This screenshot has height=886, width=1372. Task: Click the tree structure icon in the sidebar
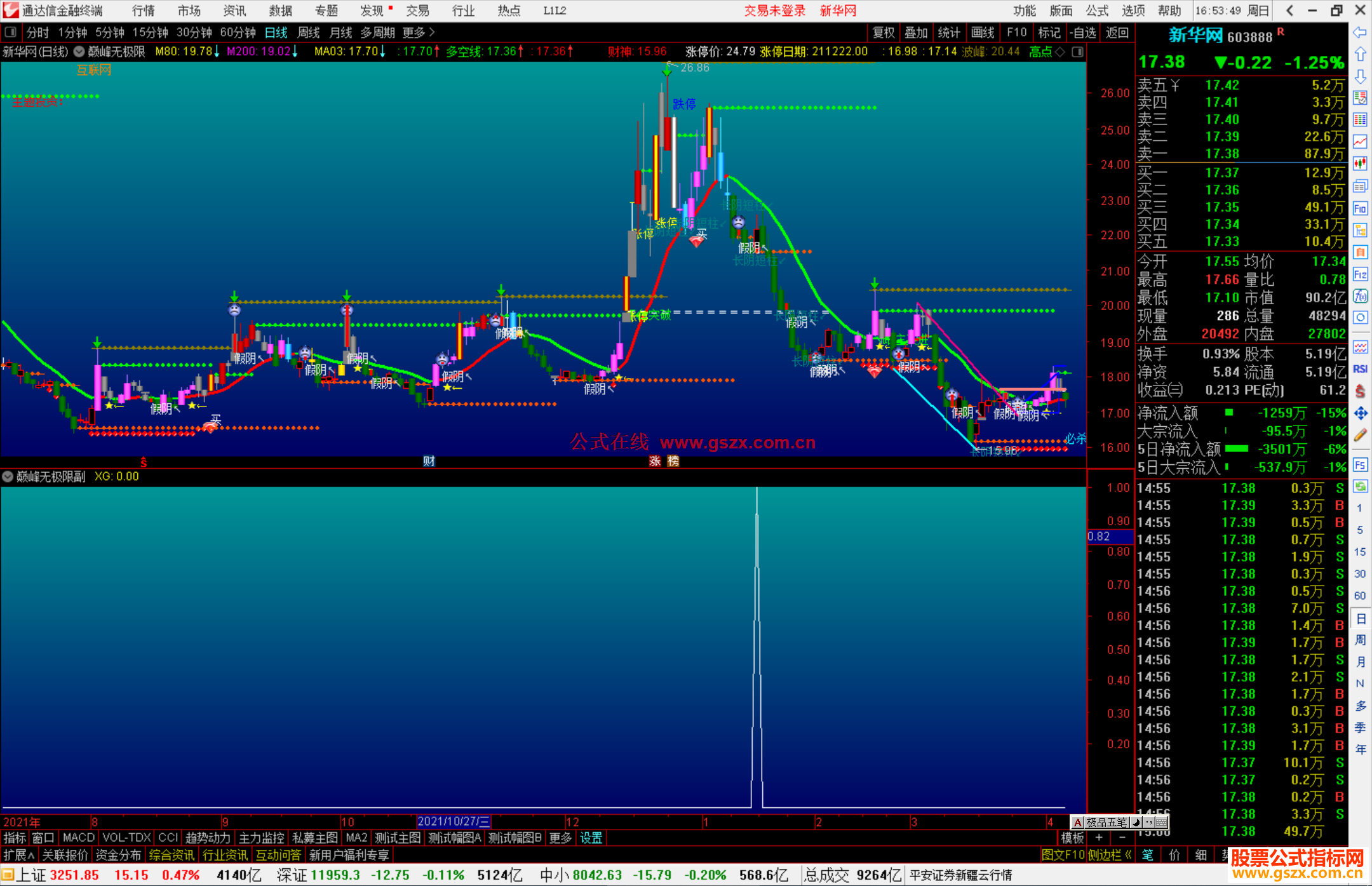tap(1360, 230)
